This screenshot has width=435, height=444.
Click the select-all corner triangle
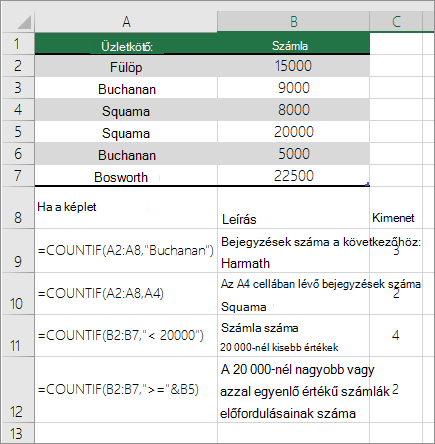[x=23, y=22]
